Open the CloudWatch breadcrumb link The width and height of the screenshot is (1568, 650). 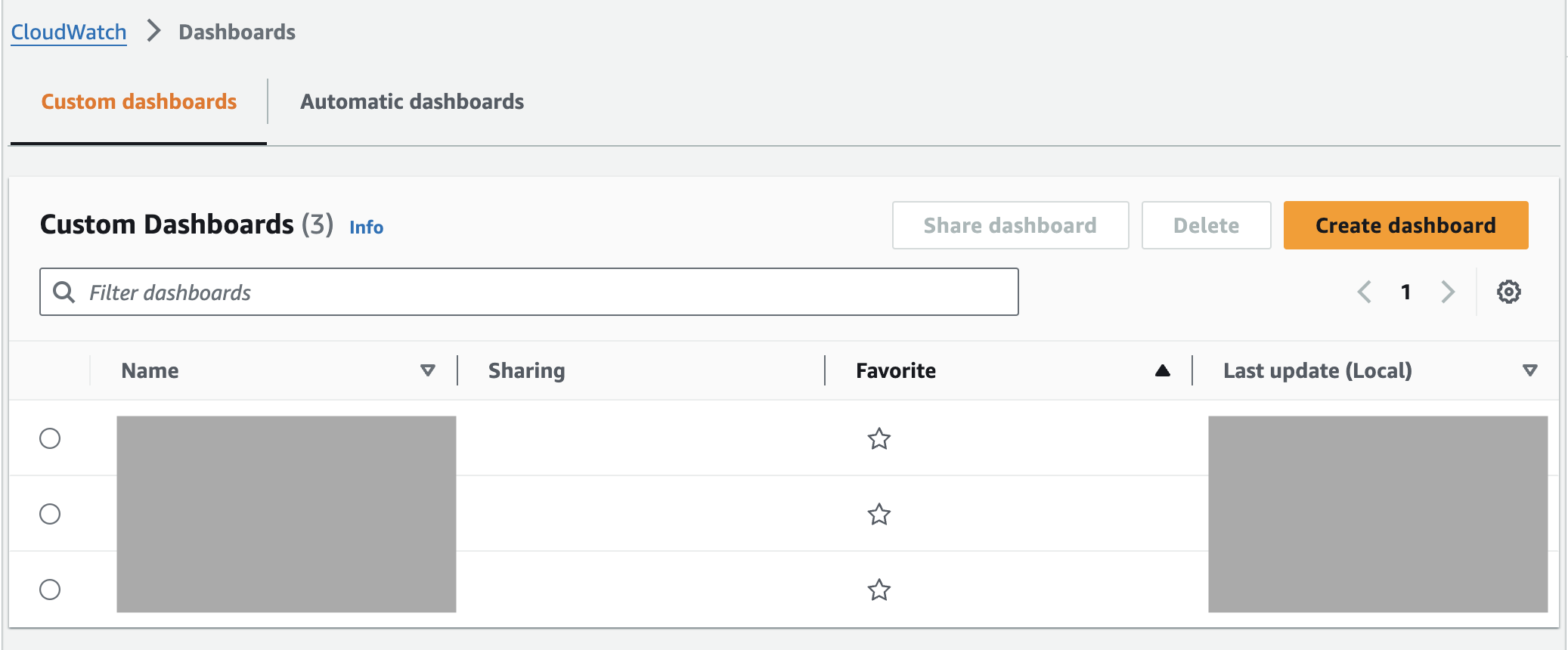tap(69, 32)
